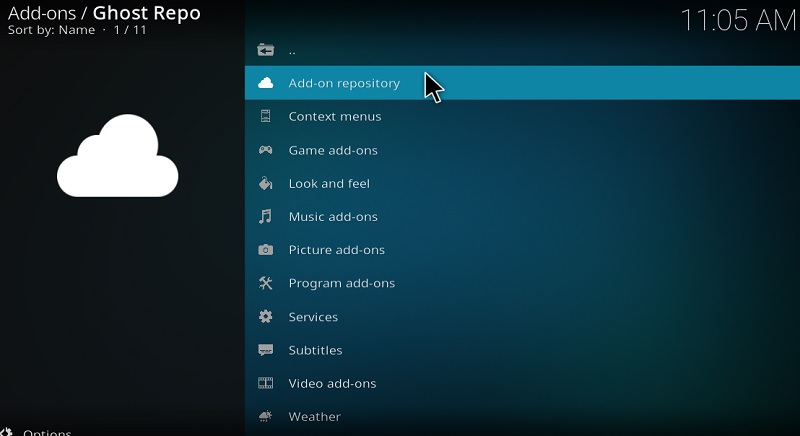Screen dimensions: 800x436
Task: Open the Context menus category
Action: (x=522, y=116)
